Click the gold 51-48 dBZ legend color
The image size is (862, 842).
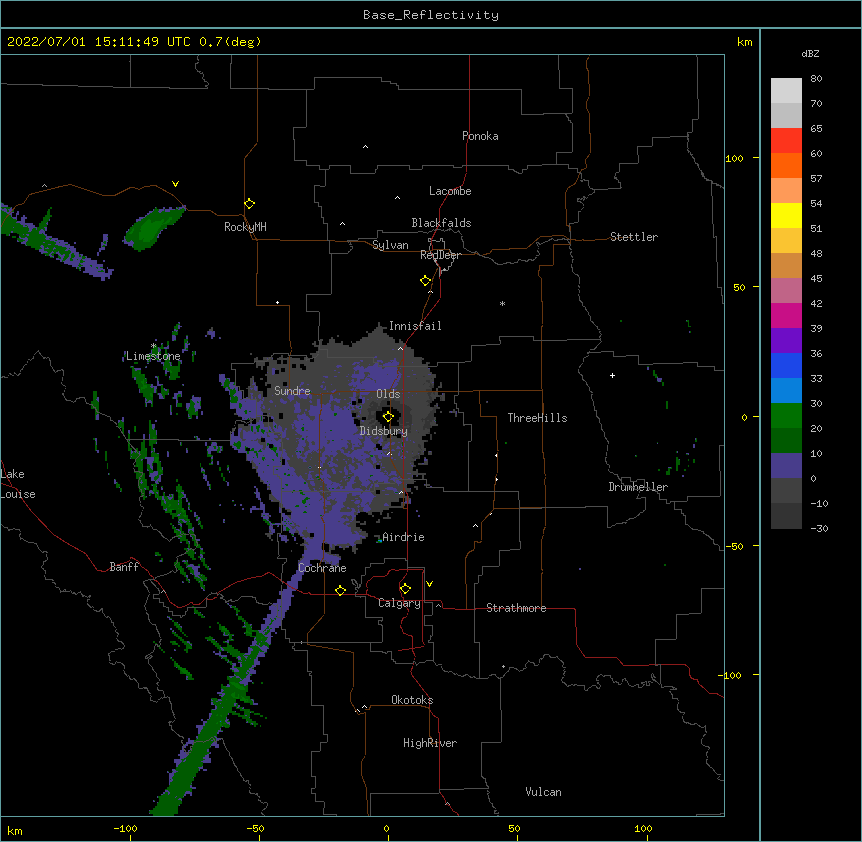point(786,240)
